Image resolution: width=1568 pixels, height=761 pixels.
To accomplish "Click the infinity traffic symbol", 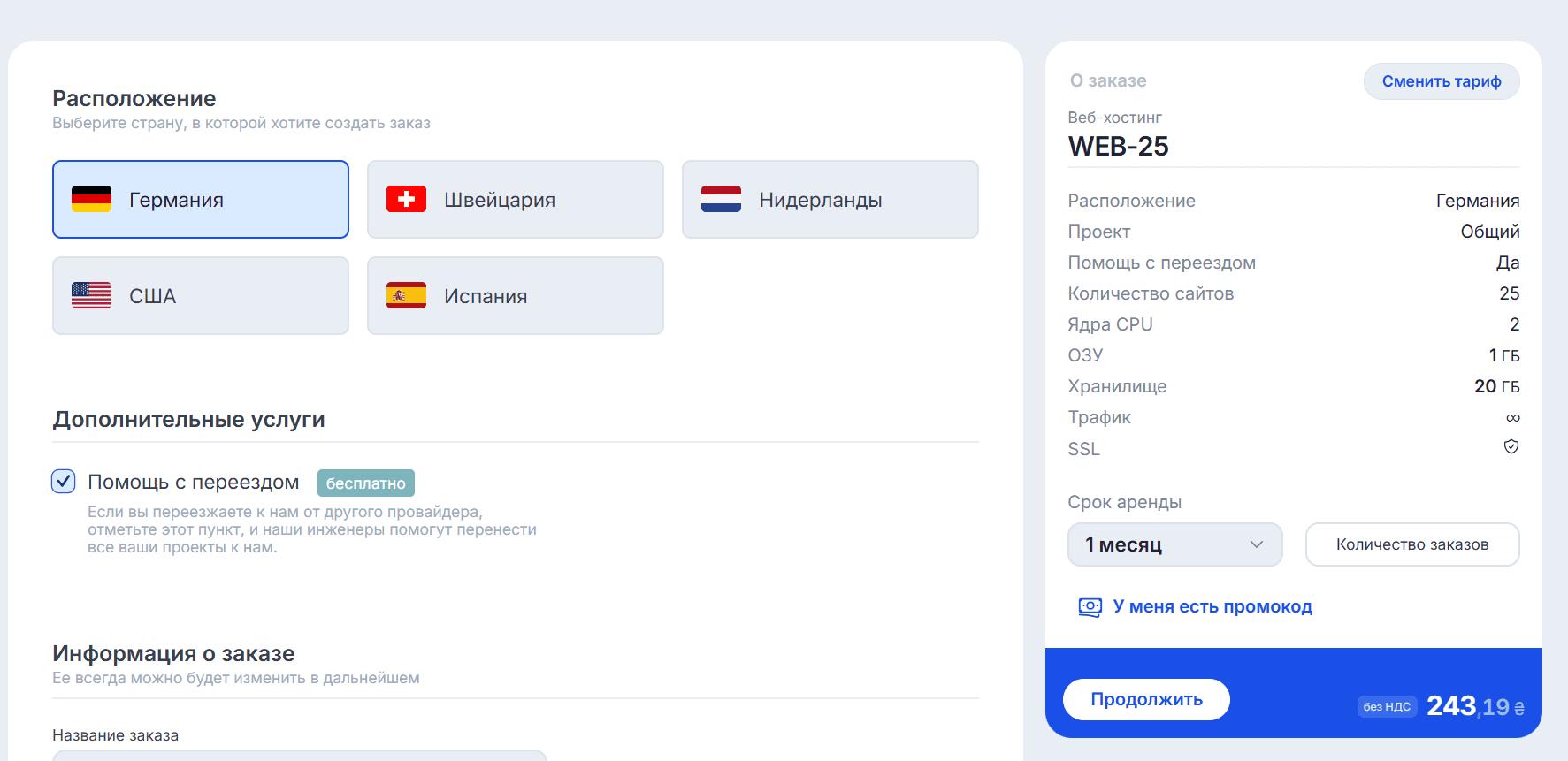I will pyautogui.click(x=1512, y=418).
